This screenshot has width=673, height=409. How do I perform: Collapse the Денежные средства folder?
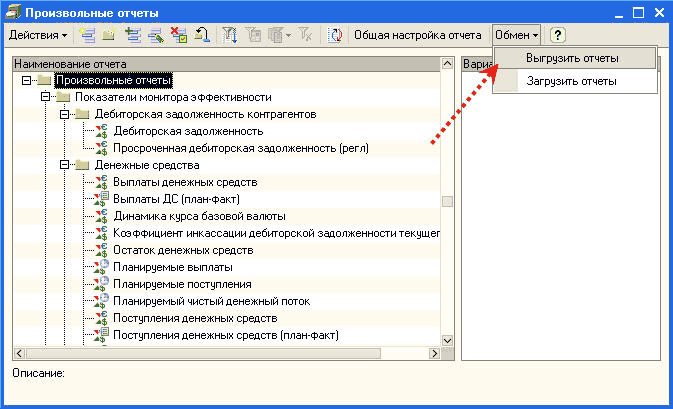pyautogui.click(x=63, y=165)
